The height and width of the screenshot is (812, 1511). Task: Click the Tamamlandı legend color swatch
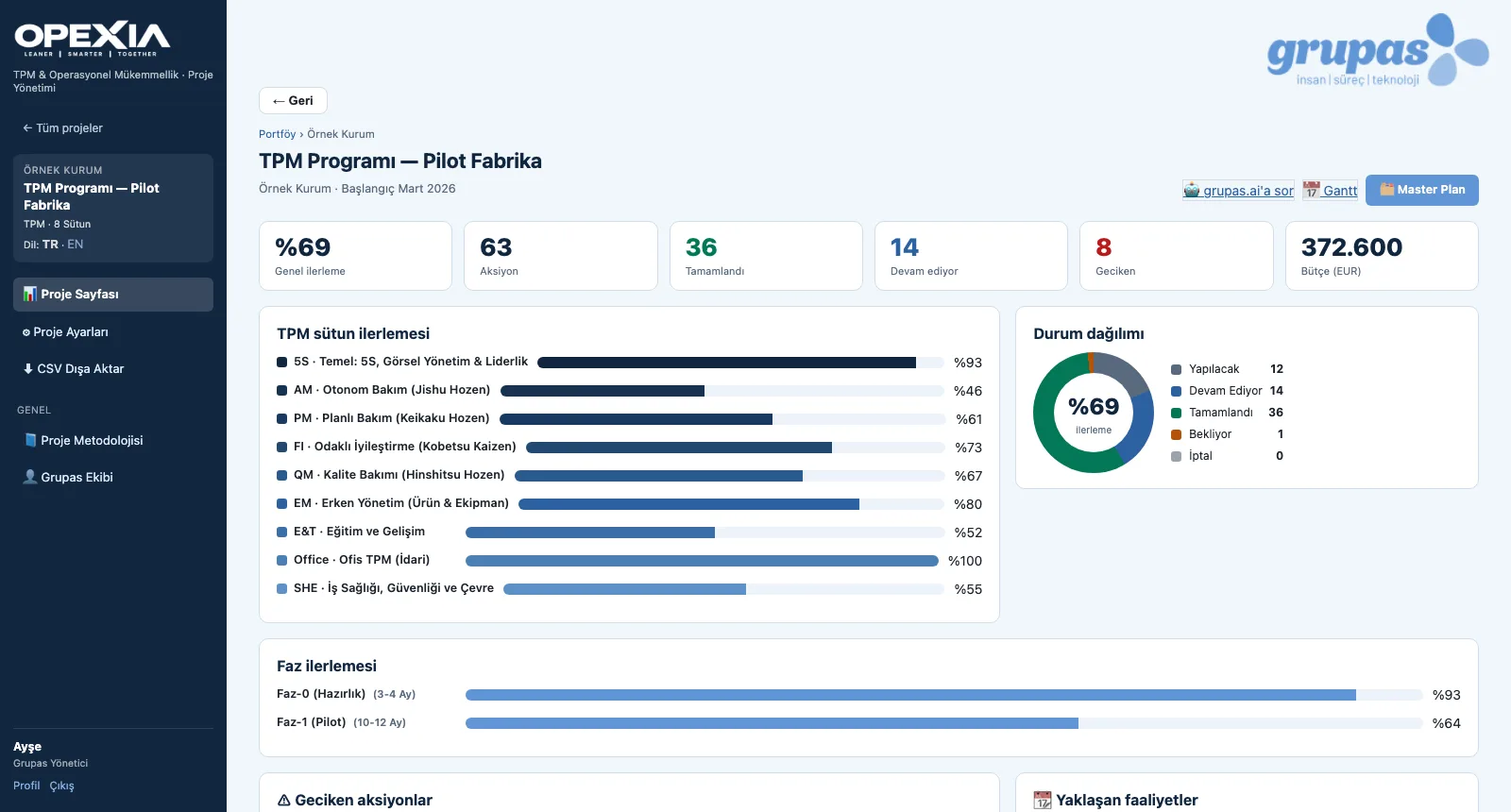point(1177,414)
